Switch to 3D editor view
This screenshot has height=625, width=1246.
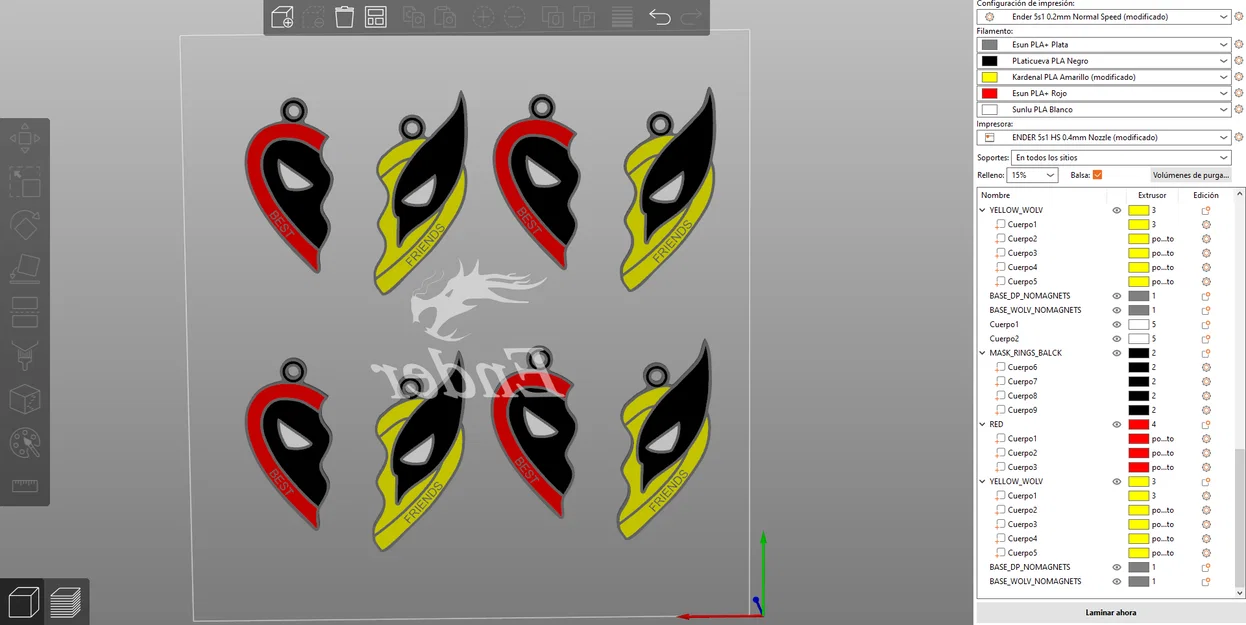click(22, 602)
